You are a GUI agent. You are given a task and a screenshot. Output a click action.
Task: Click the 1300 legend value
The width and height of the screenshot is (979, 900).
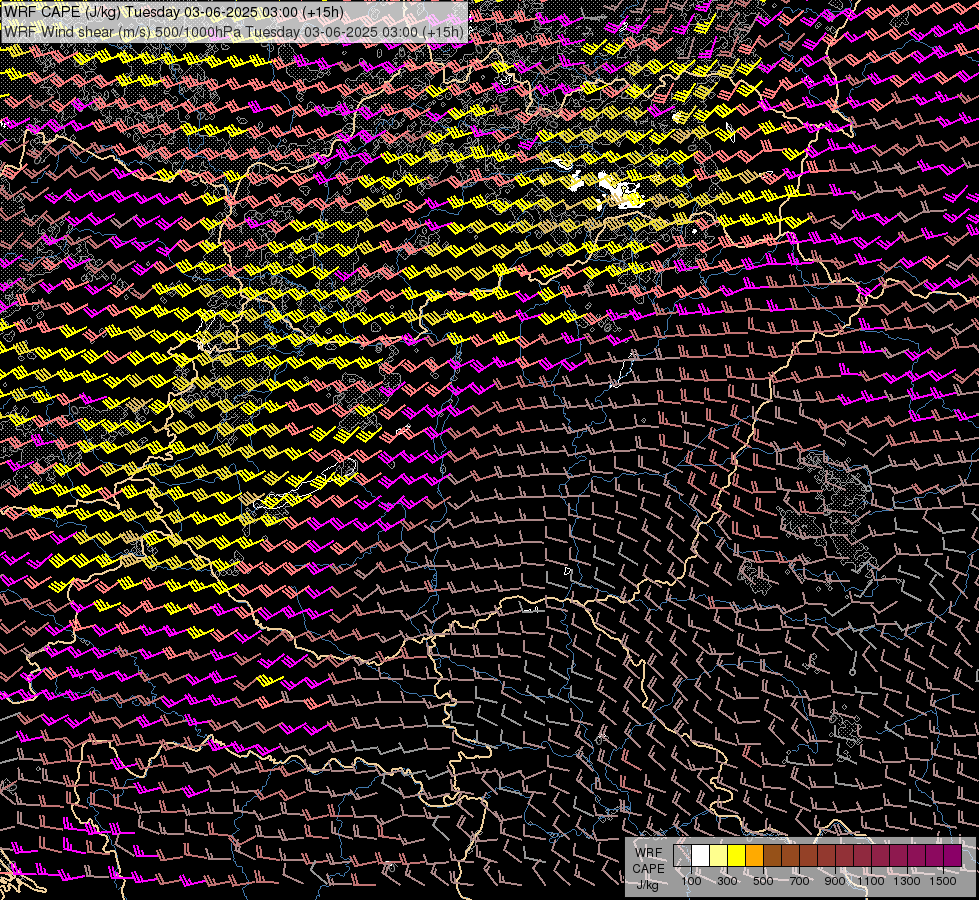click(x=907, y=881)
